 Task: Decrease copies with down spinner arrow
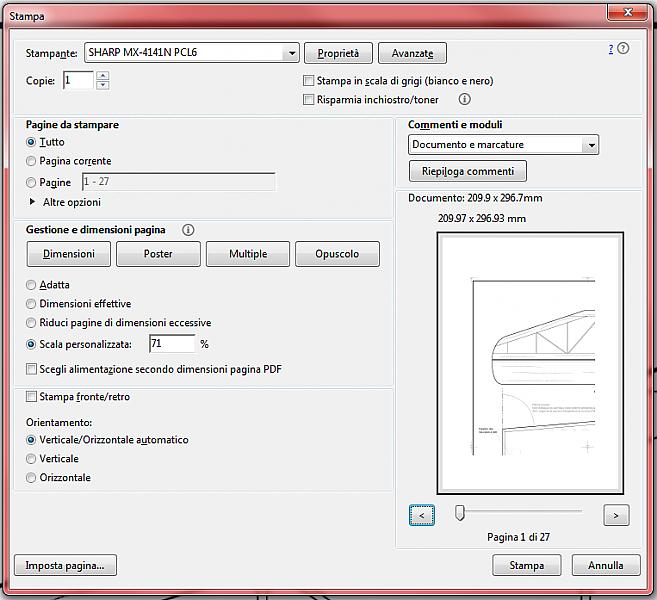pos(103,85)
